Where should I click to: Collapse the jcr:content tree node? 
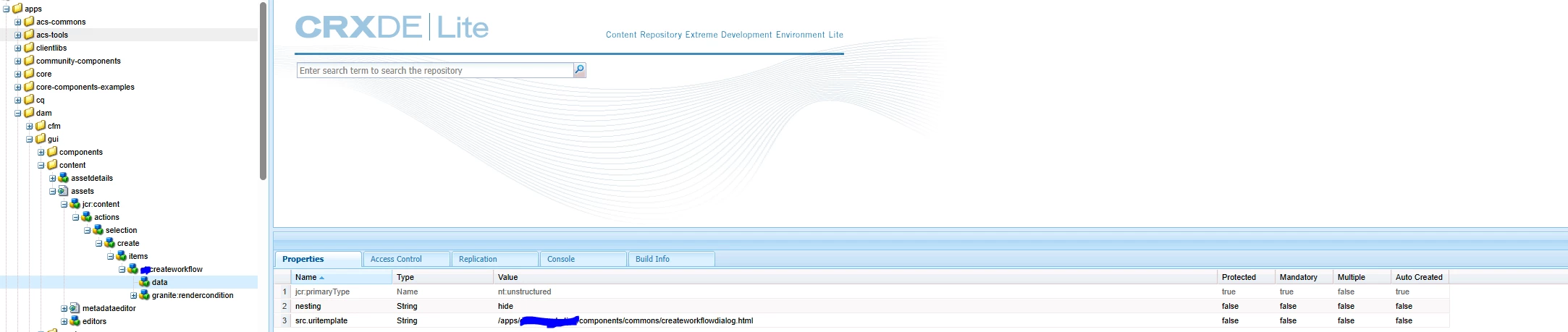[64, 204]
